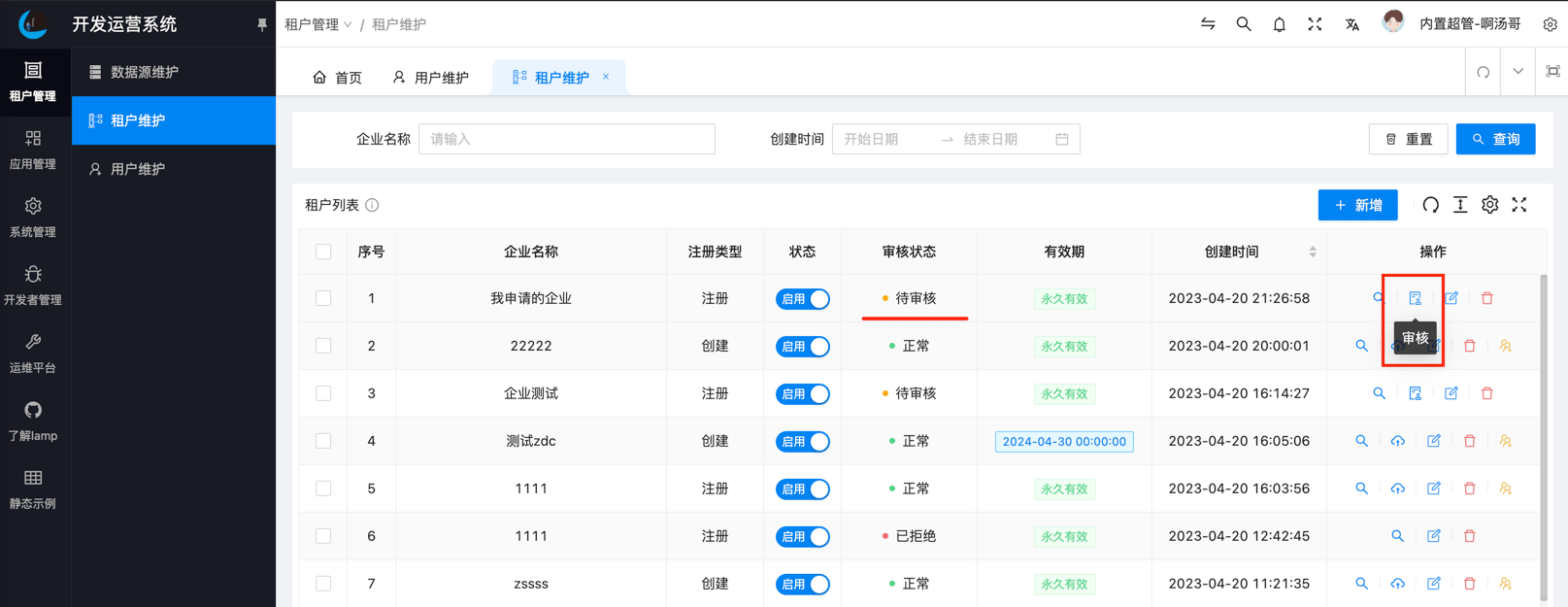Image resolution: width=1568 pixels, height=607 pixels.
Task: Click the notification bell icon
Action: (x=1279, y=24)
